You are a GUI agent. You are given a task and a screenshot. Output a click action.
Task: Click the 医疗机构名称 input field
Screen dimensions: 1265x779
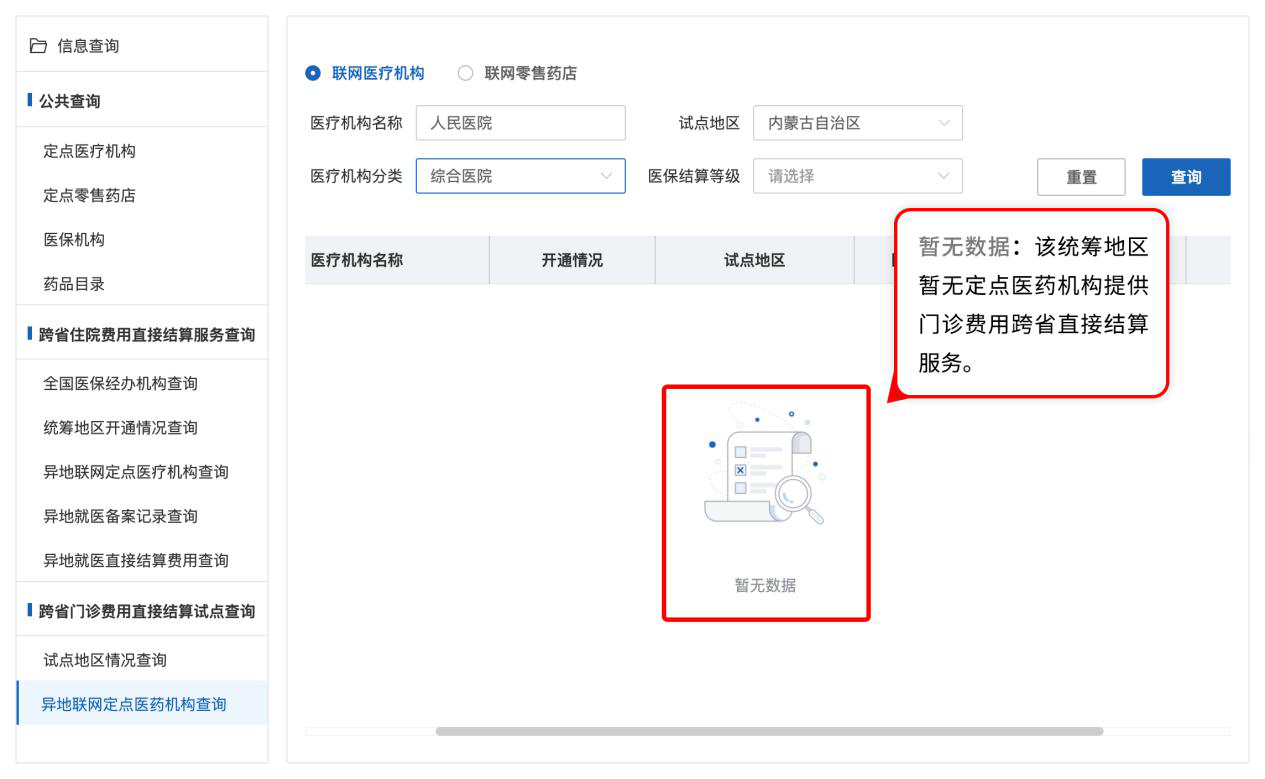(520, 123)
